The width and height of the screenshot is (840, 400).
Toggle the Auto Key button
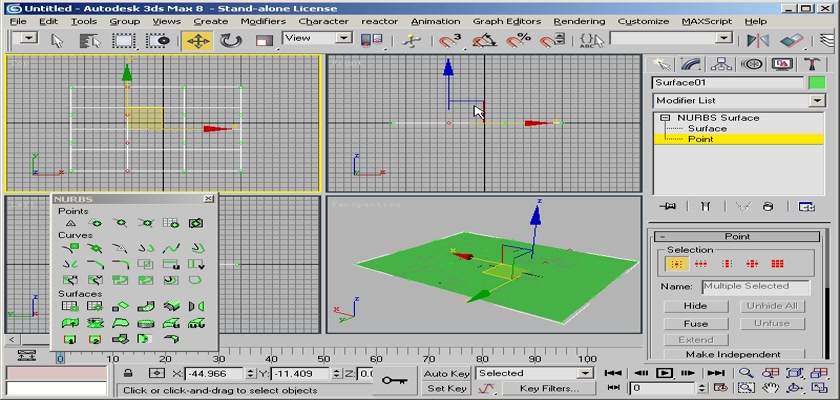click(x=446, y=373)
